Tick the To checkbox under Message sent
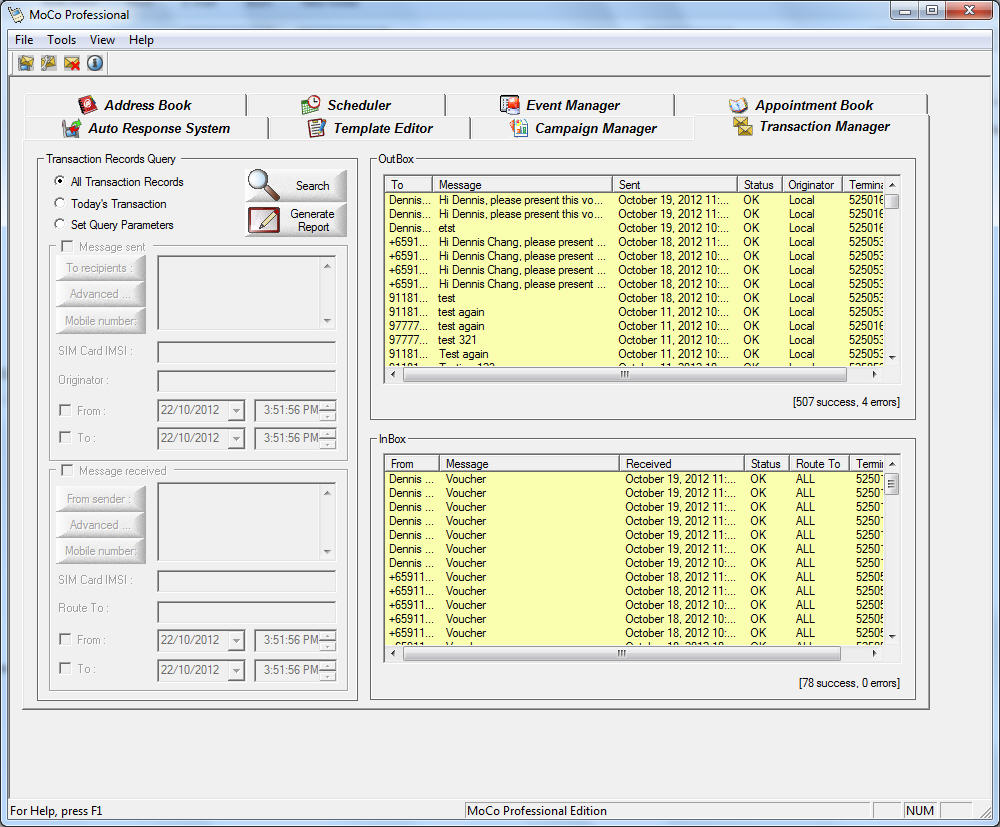The width and height of the screenshot is (1000, 827). (64, 437)
